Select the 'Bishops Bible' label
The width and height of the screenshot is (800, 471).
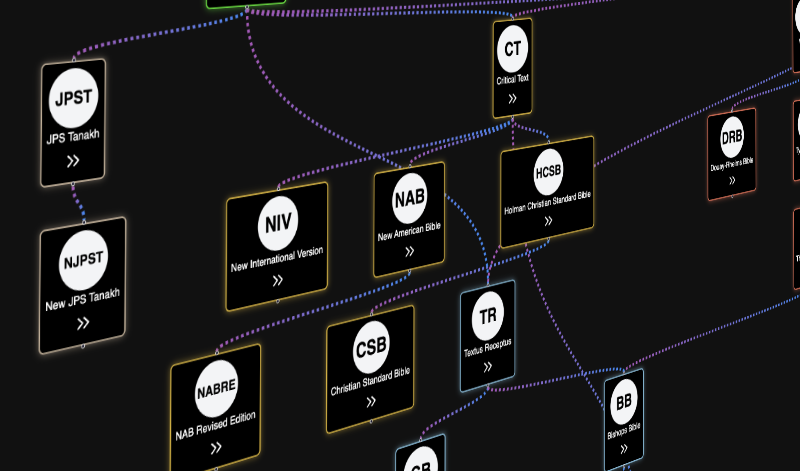pos(623,431)
